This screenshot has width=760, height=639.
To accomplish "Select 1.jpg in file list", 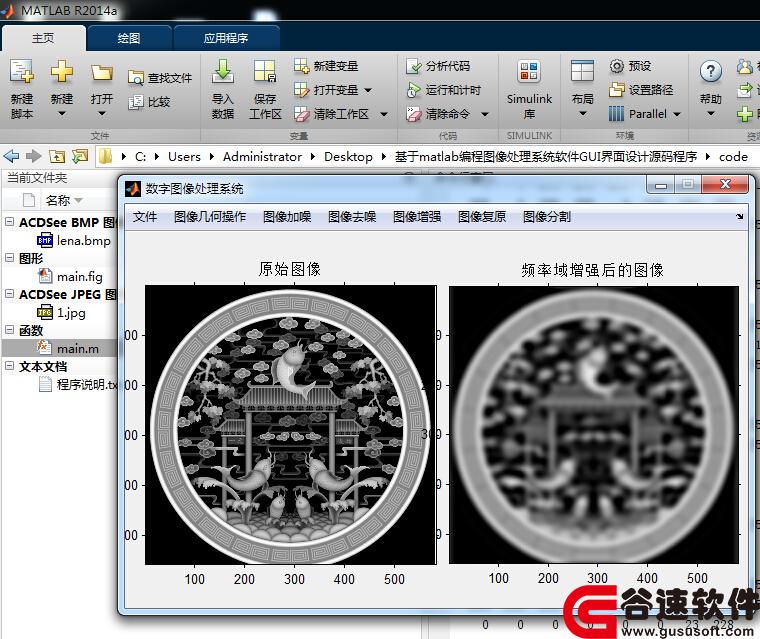I will click(62, 312).
